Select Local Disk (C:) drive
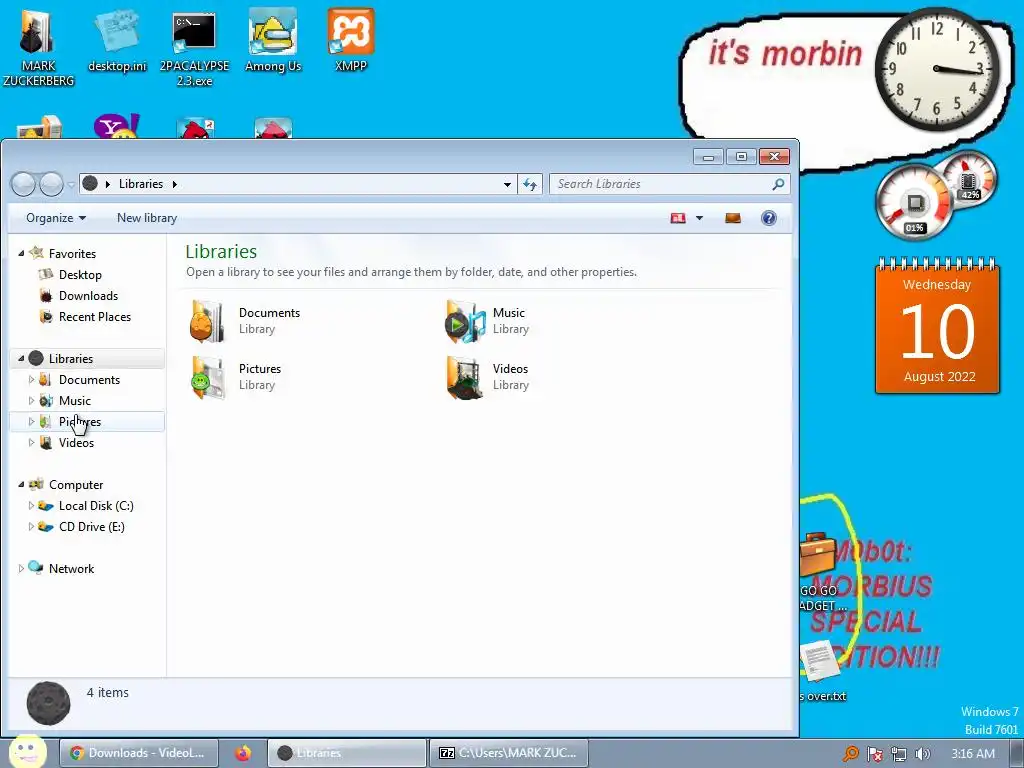Viewport: 1024px width, 768px height. pos(95,505)
